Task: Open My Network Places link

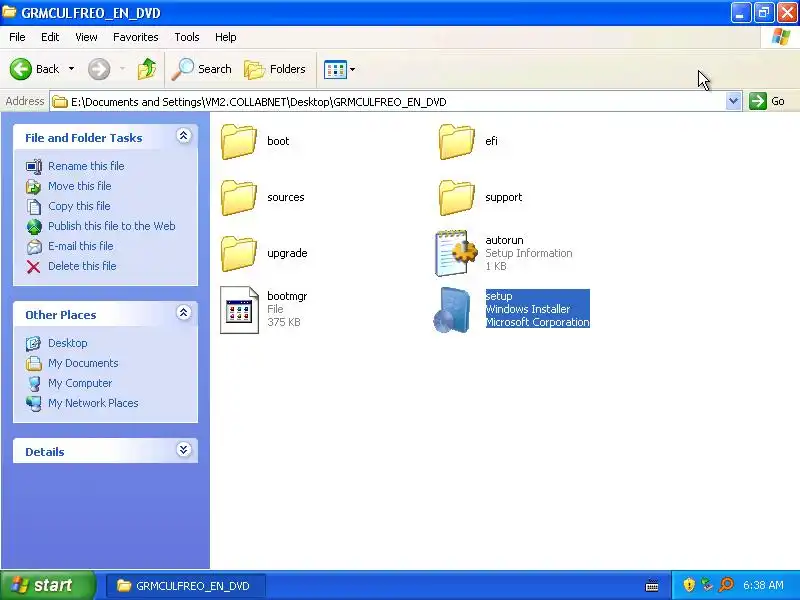Action: pyautogui.click(x=93, y=403)
